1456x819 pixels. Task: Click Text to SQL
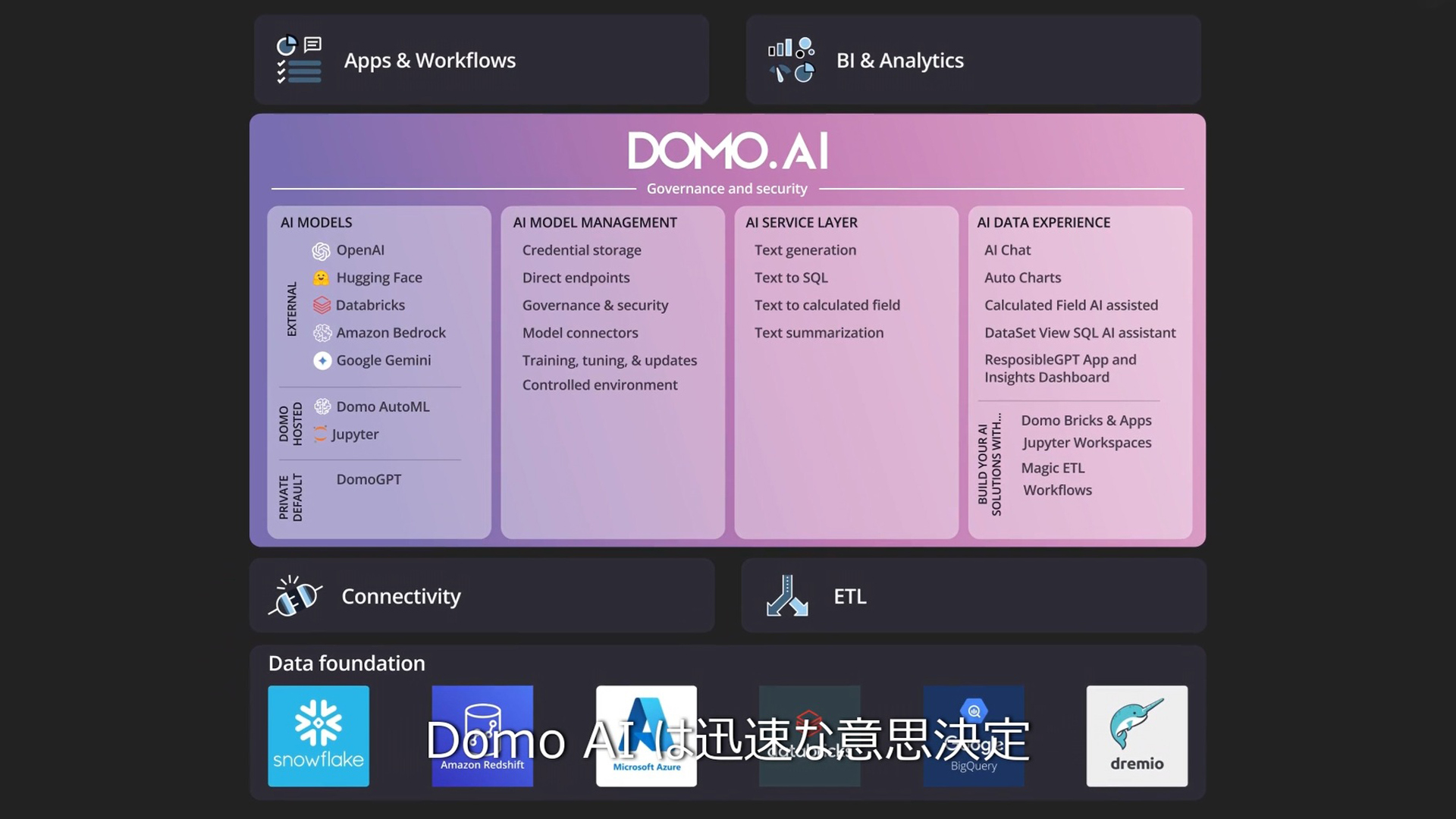791,278
